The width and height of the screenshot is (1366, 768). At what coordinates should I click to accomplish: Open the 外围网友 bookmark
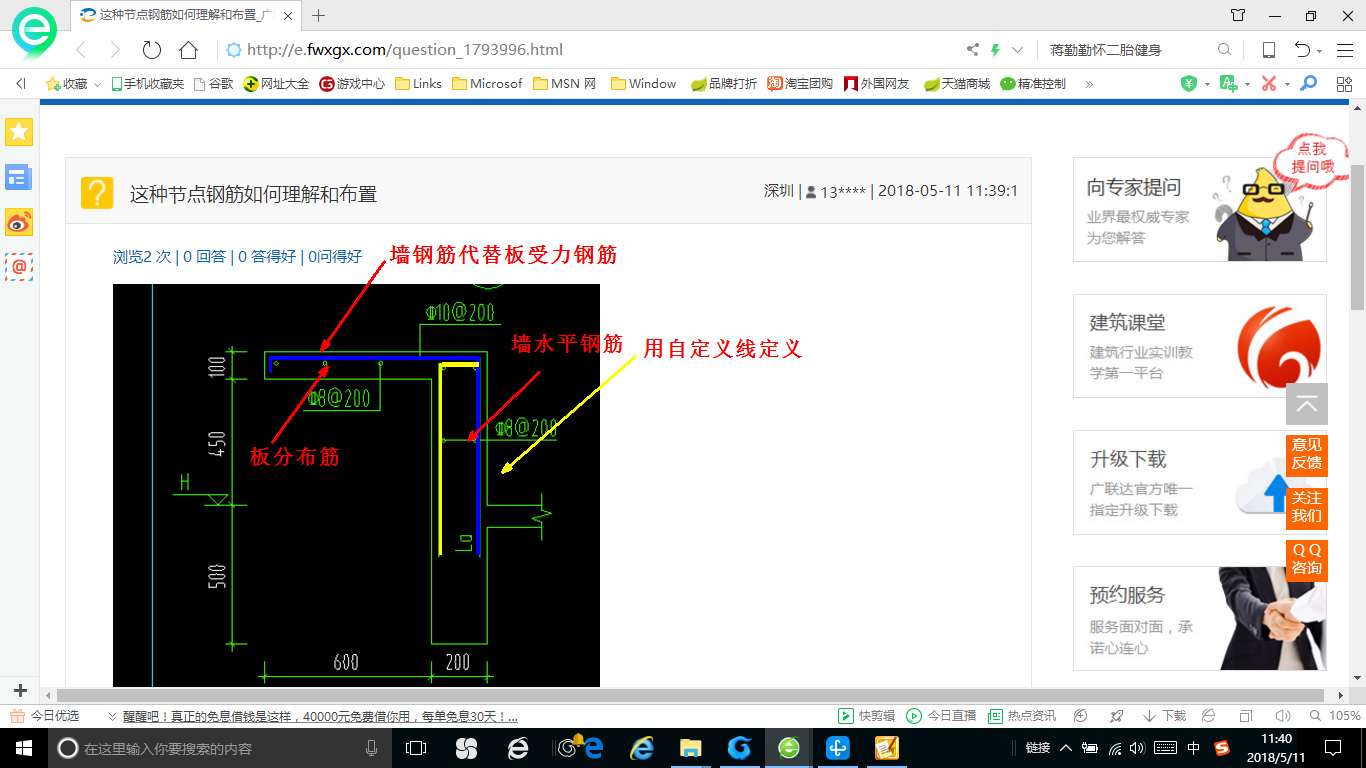877,84
